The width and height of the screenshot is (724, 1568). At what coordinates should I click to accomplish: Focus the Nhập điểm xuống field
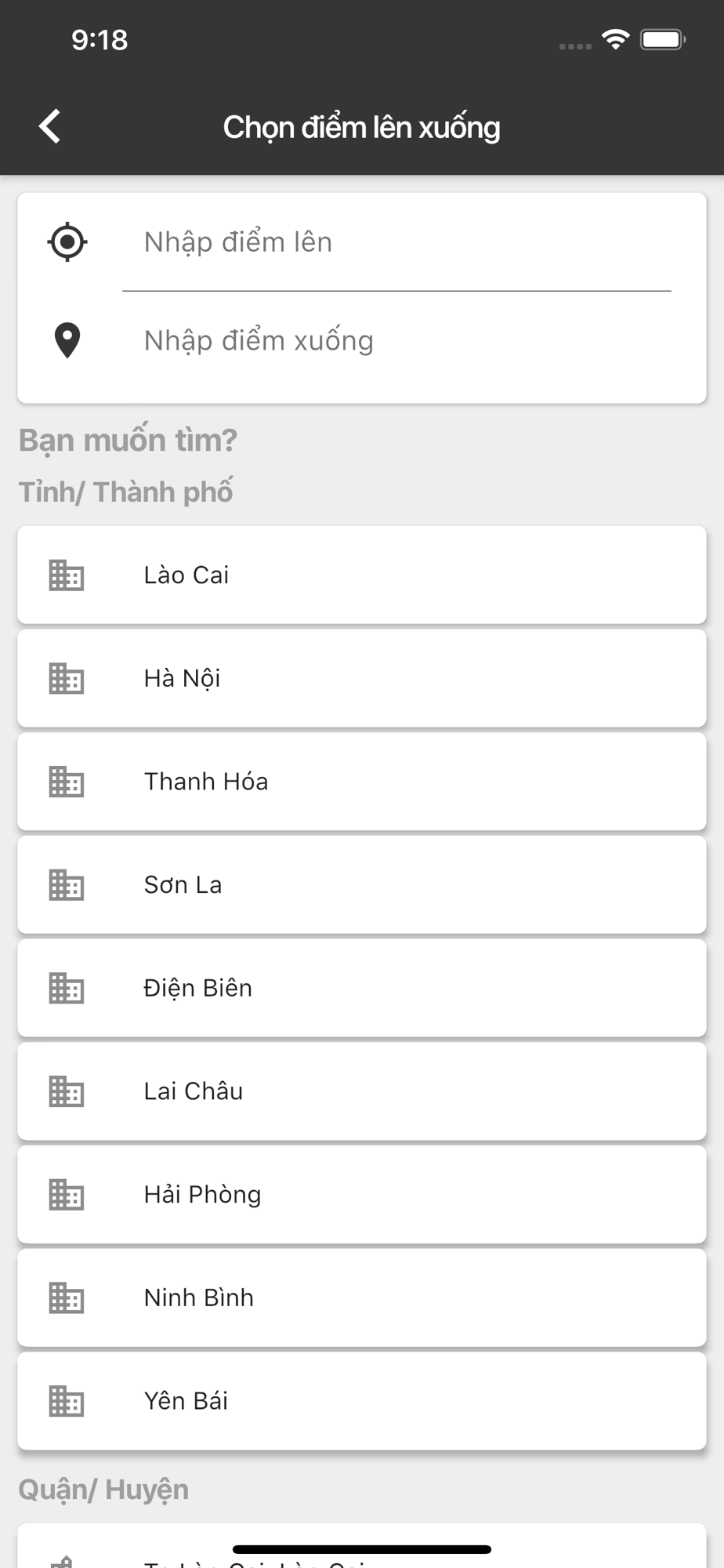[397, 341]
